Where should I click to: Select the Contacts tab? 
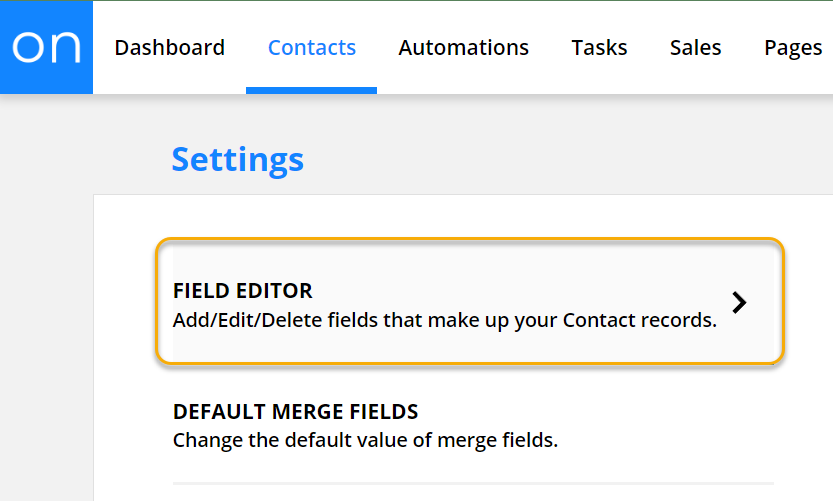tap(311, 48)
